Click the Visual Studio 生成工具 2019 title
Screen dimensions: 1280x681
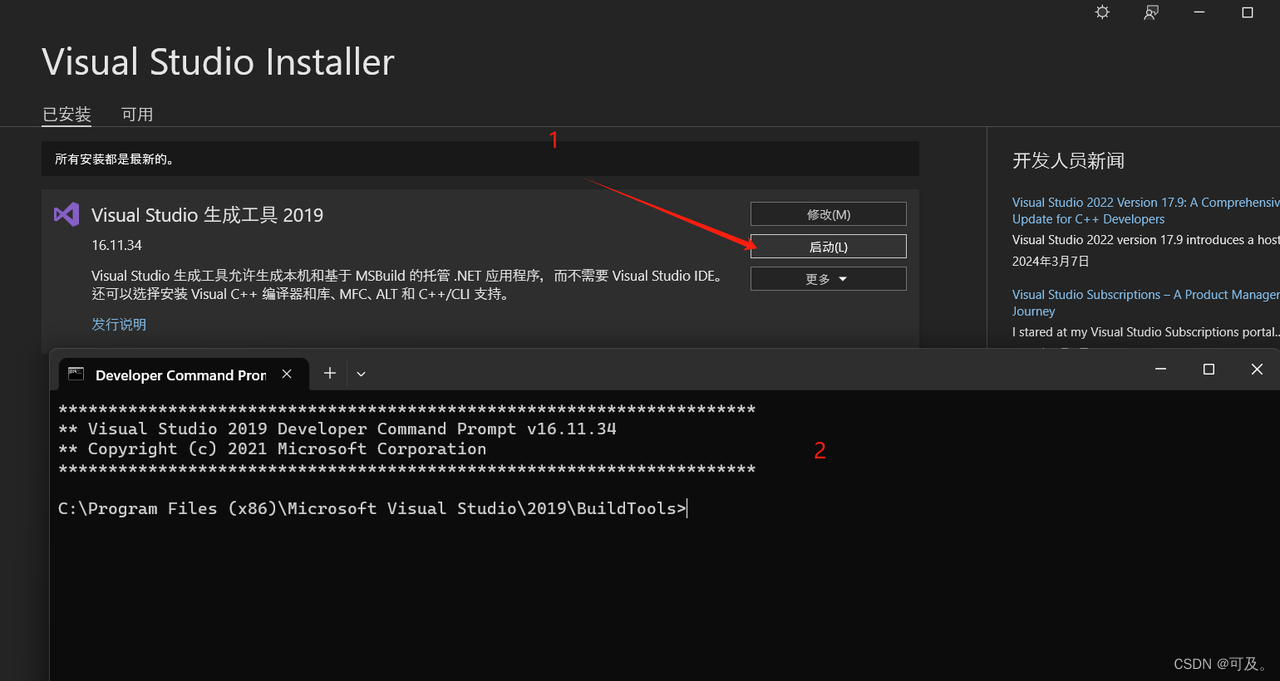point(207,215)
